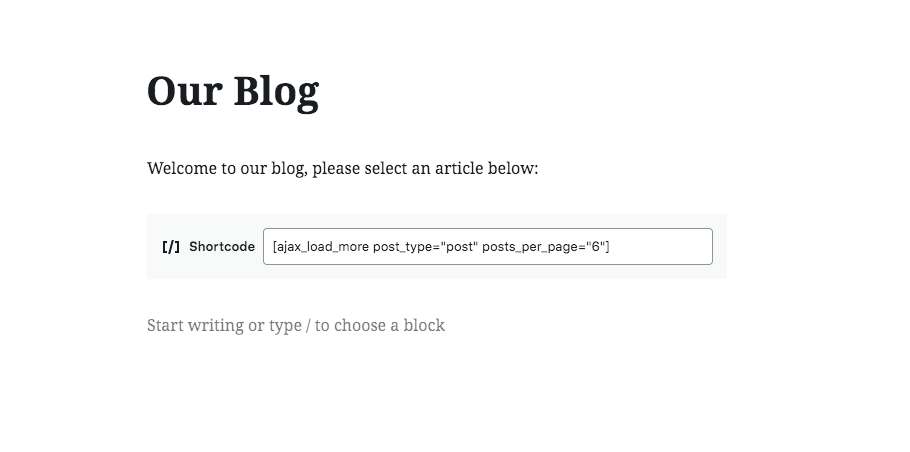Click empty space inside shortcode field

tap(662, 247)
